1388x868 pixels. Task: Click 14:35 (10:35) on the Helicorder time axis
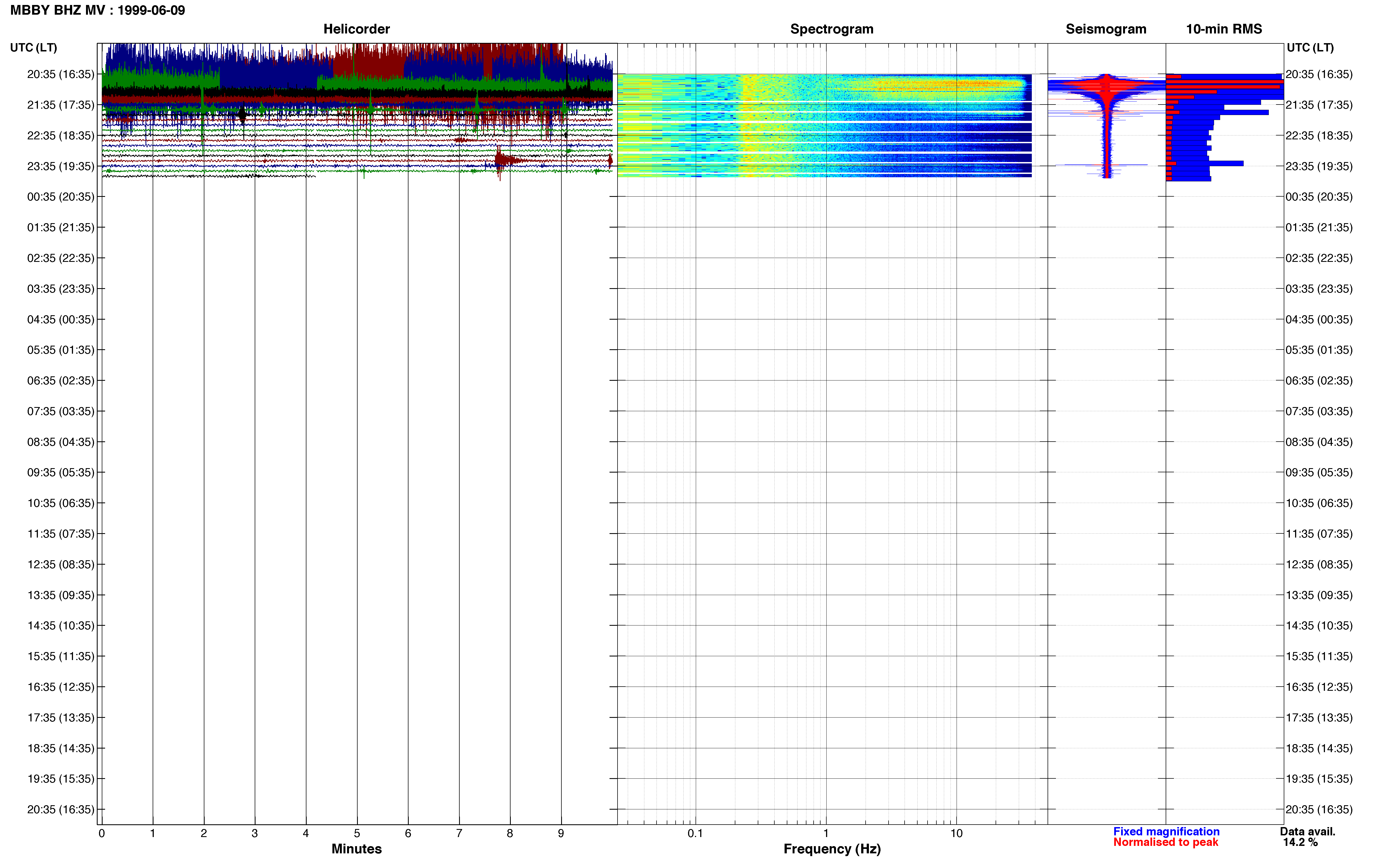point(61,626)
